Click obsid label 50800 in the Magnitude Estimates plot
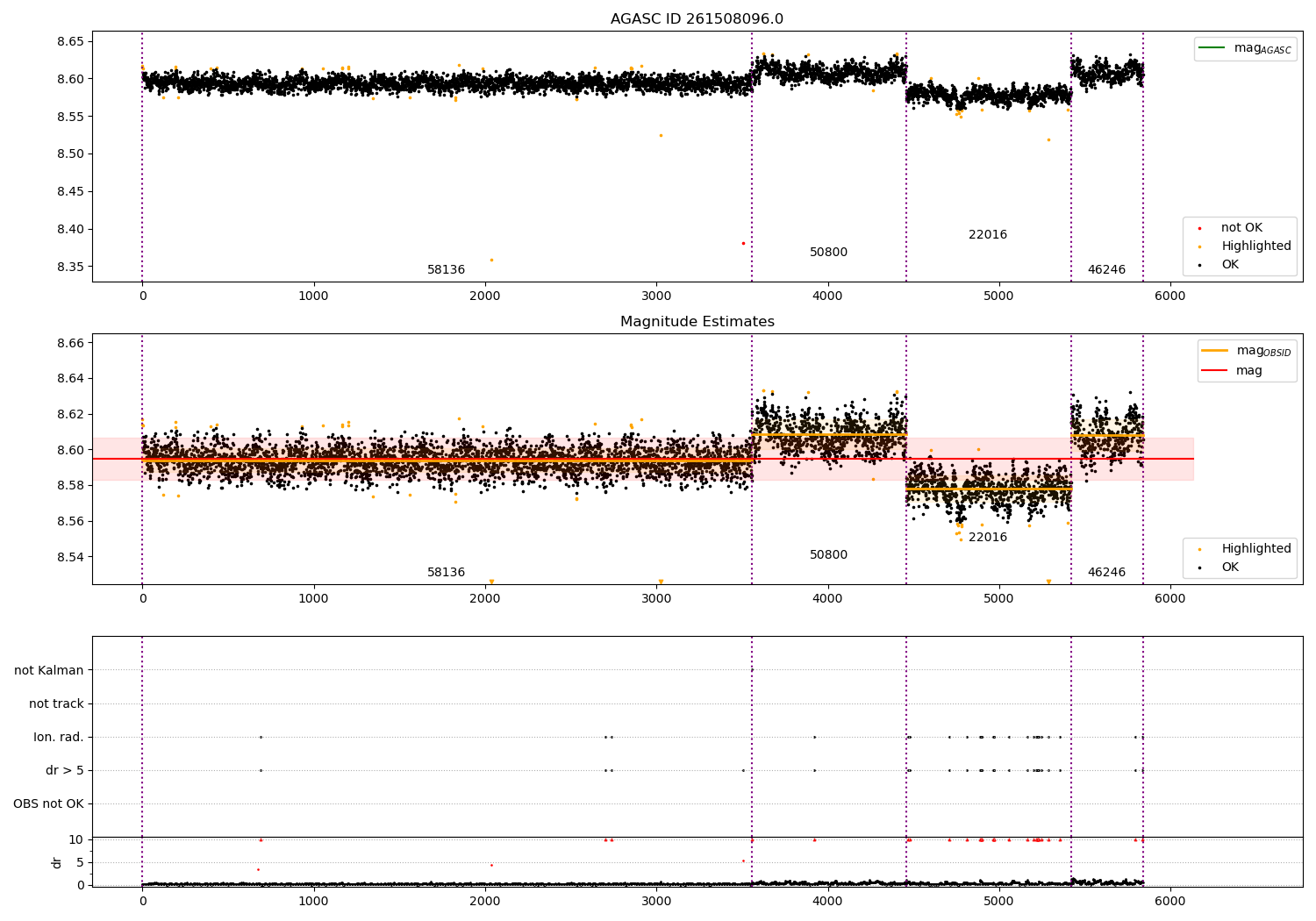The height and width of the screenshot is (921, 1316). (x=828, y=555)
